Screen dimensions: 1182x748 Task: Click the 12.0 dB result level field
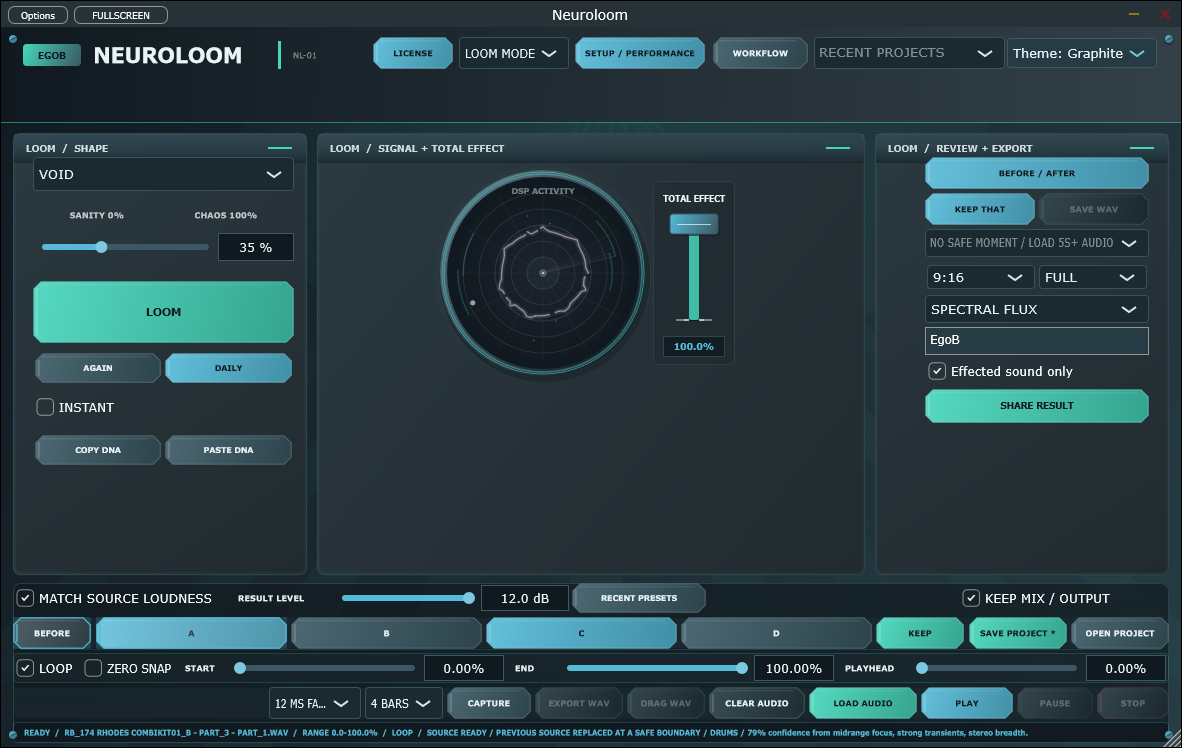[x=525, y=598]
